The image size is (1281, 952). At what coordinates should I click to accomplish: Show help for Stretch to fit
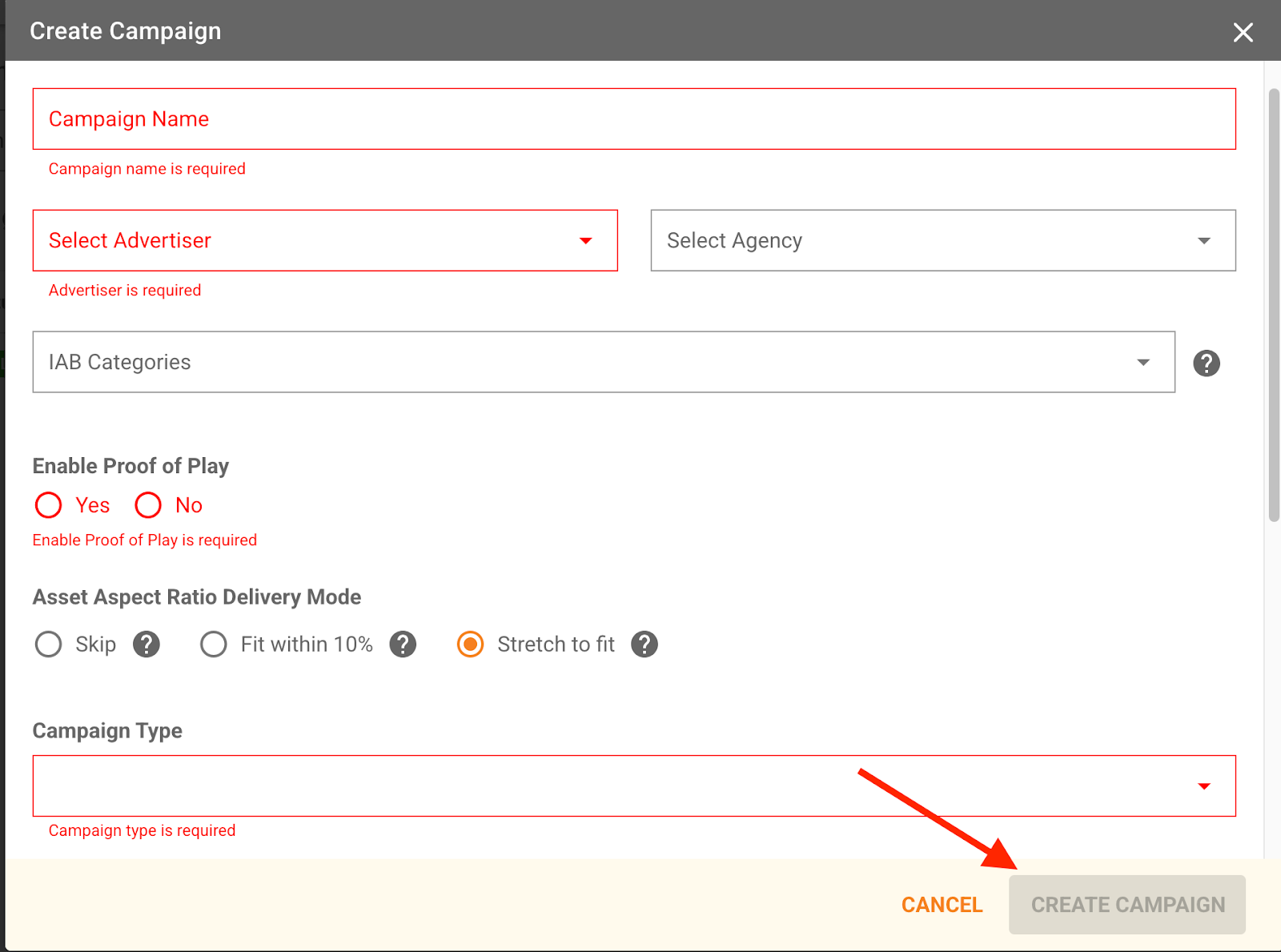[x=644, y=645]
